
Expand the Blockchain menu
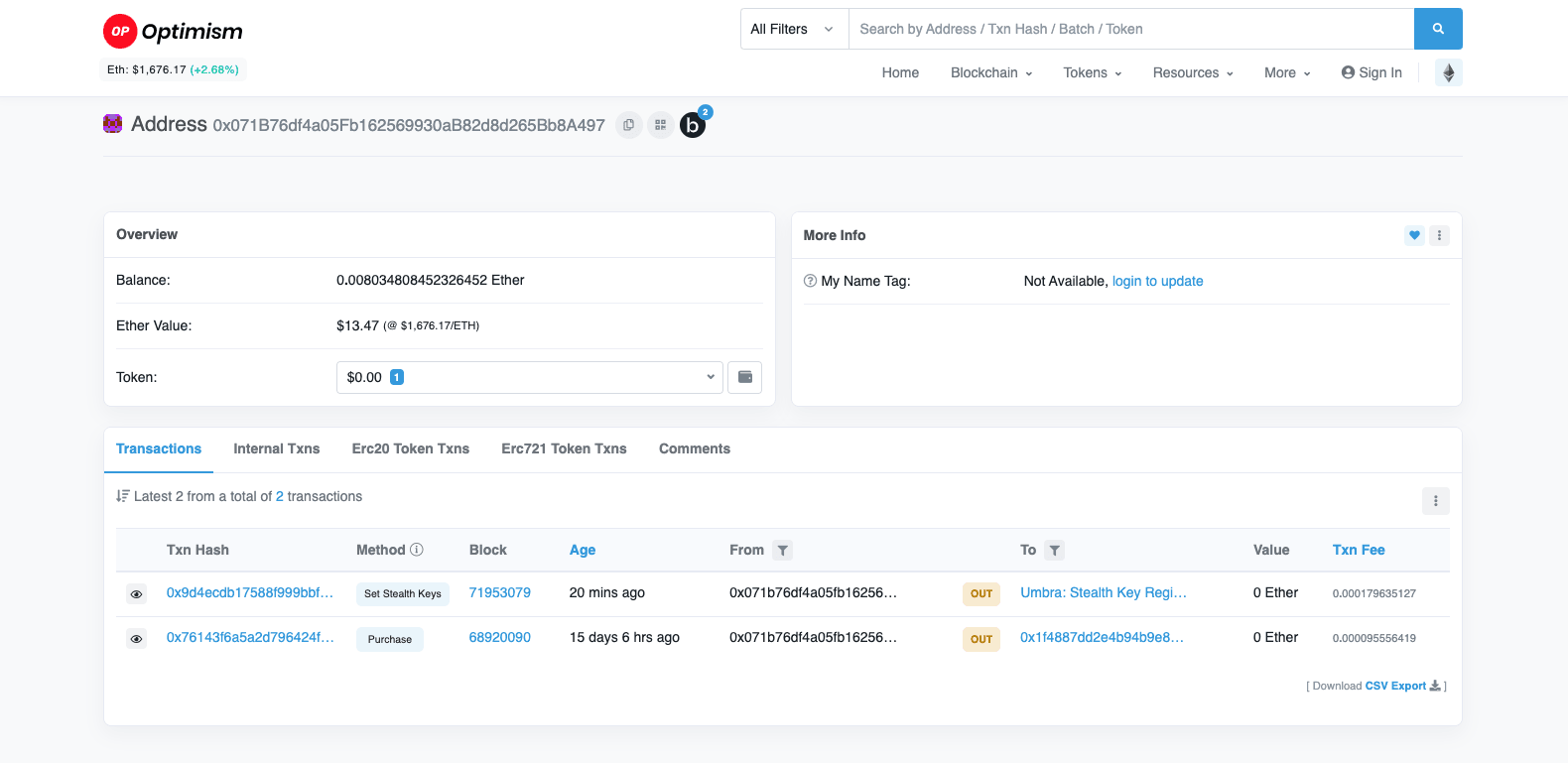click(x=991, y=72)
